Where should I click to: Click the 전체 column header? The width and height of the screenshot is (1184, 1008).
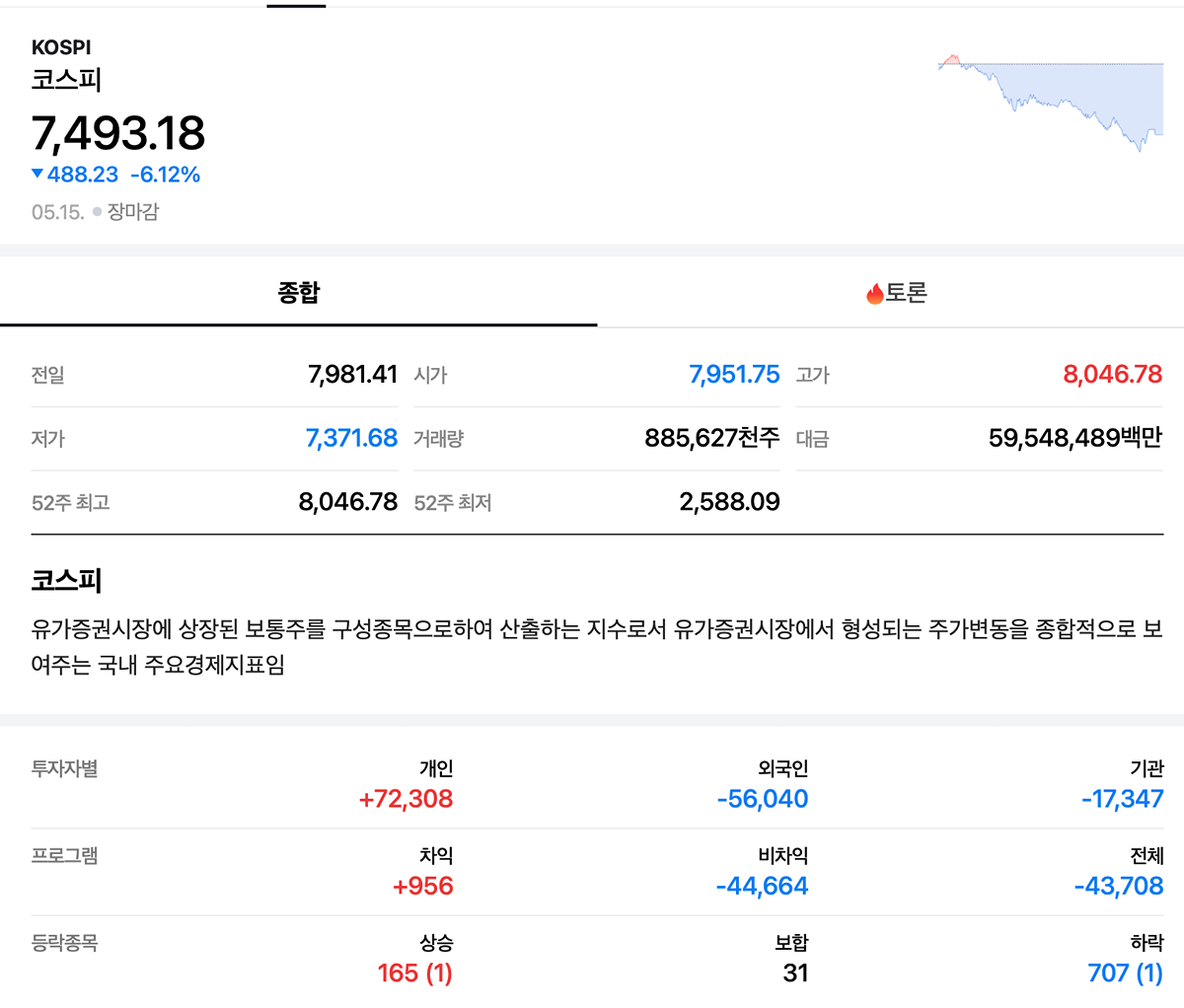[x=1147, y=856]
